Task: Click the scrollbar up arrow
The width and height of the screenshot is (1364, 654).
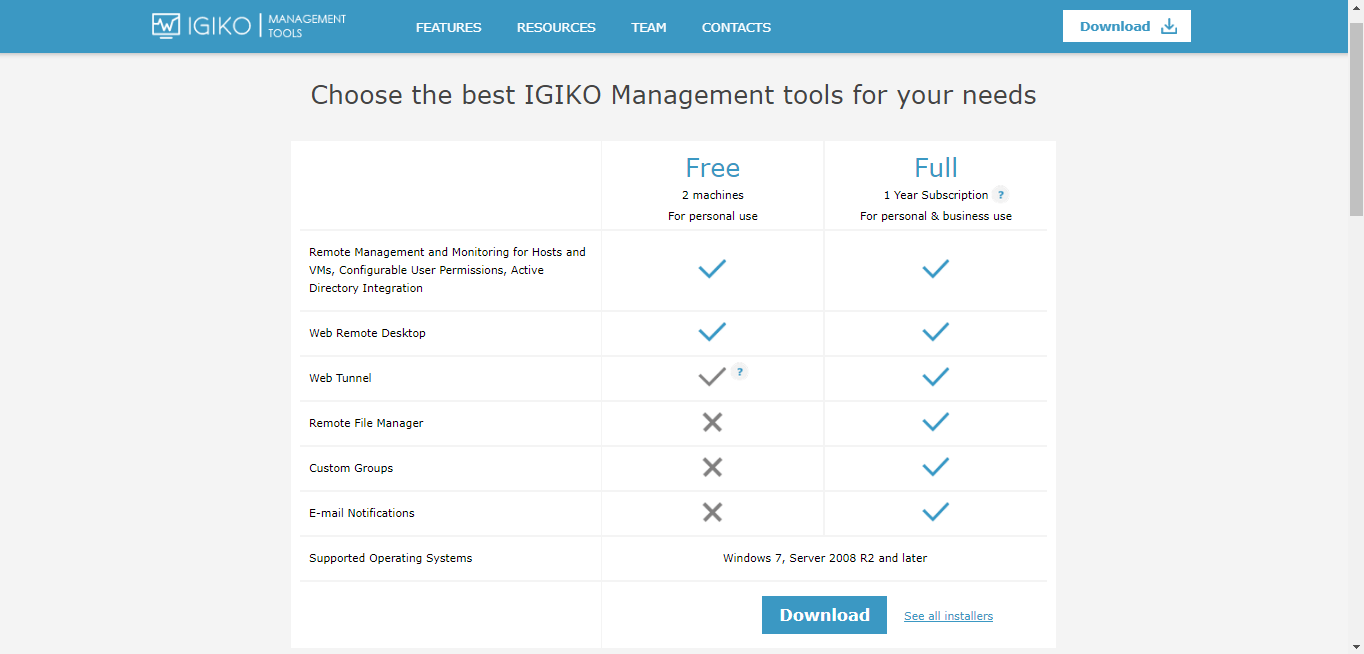Action: click(1356, 8)
